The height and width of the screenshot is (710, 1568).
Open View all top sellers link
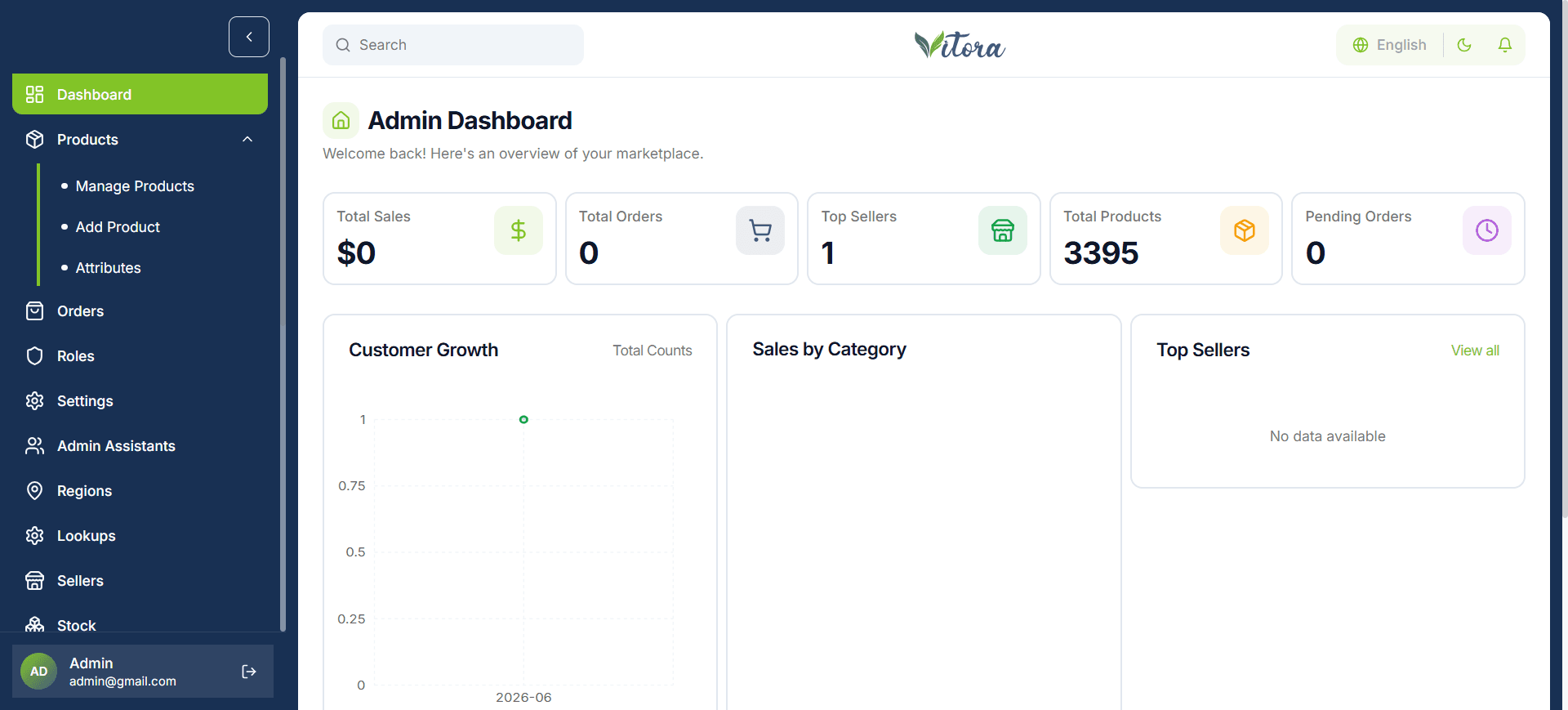click(x=1475, y=351)
